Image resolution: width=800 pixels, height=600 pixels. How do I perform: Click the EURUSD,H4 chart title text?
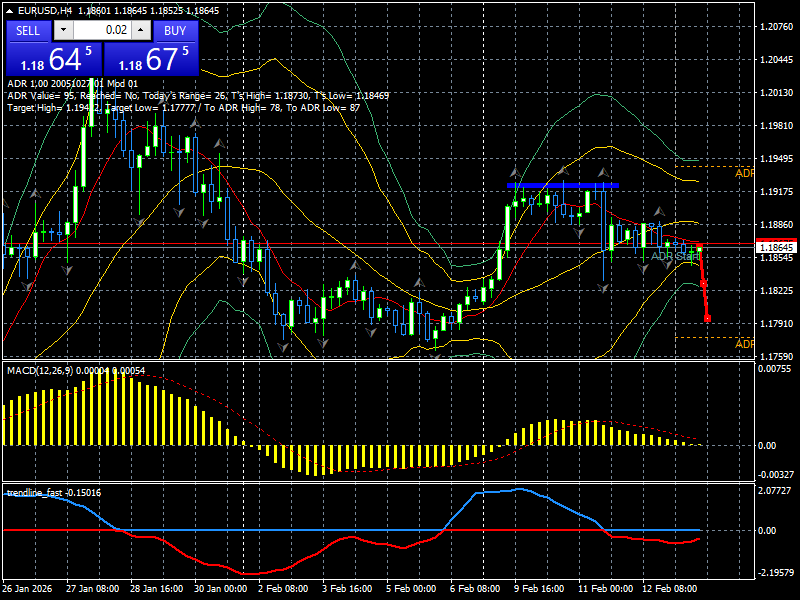tap(46, 10)
